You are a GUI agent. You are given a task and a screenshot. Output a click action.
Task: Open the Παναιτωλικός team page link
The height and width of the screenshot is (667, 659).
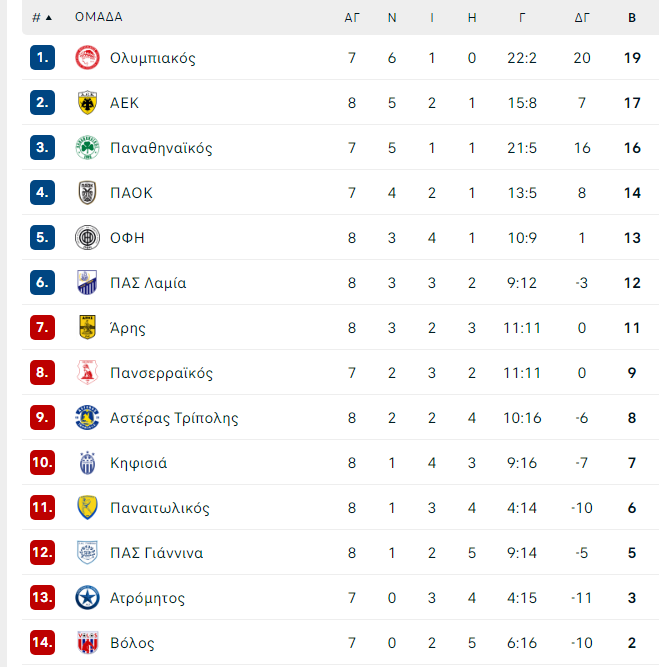tap(160, 508)
